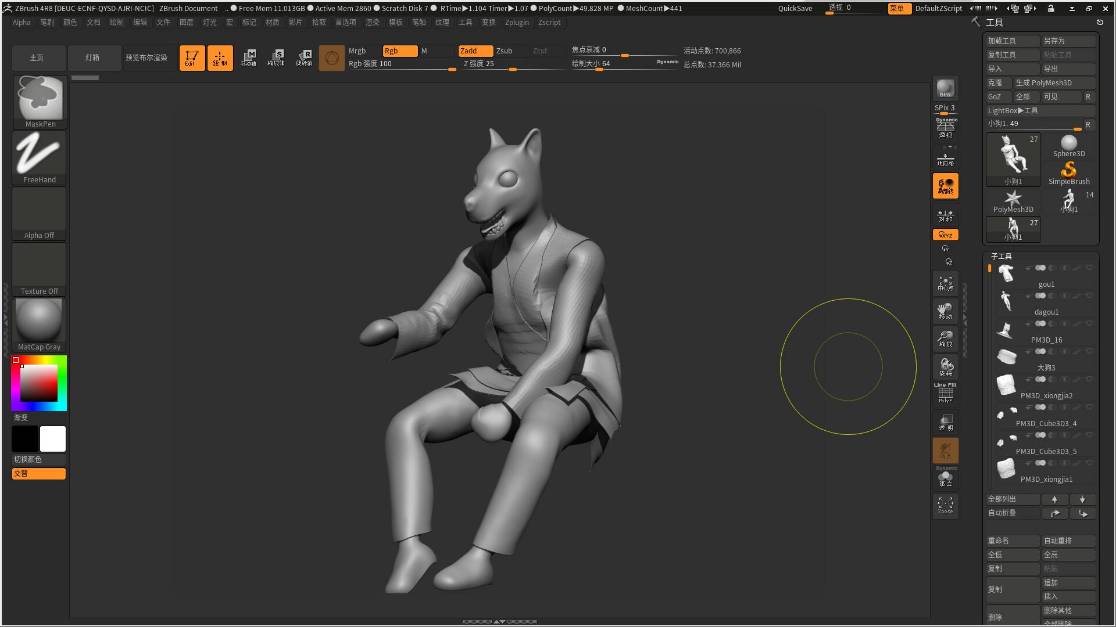Open the Alpha menu
Viewport: 1116px width, 627px height.
[x=21, y=23]
